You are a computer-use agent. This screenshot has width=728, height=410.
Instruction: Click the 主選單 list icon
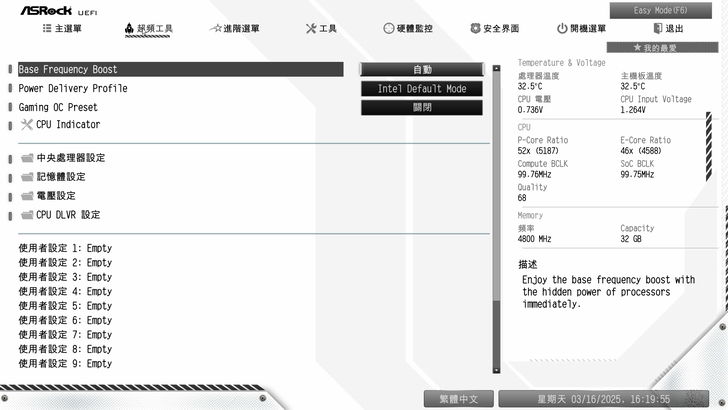(x=47, y=28)
